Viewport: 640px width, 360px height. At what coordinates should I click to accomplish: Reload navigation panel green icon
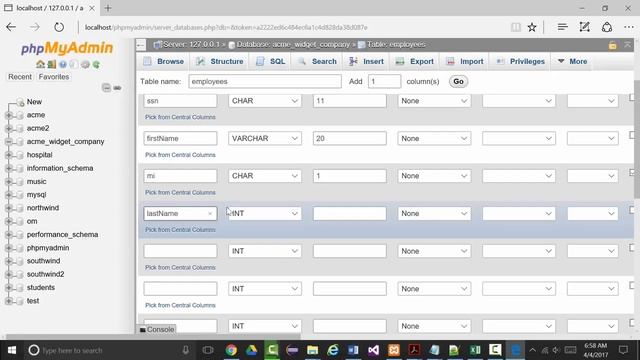96,64
